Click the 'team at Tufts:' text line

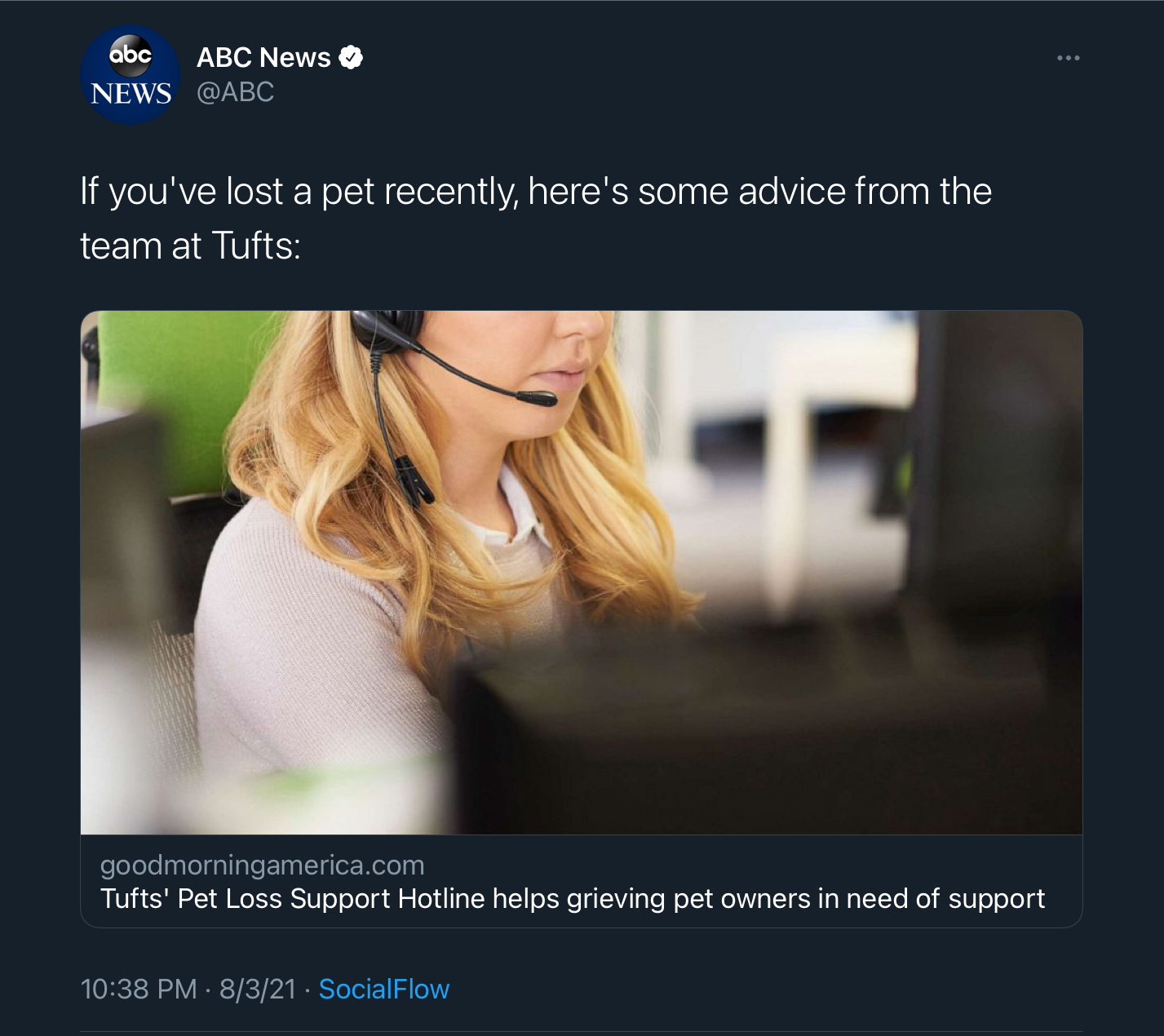coord(191,246)
